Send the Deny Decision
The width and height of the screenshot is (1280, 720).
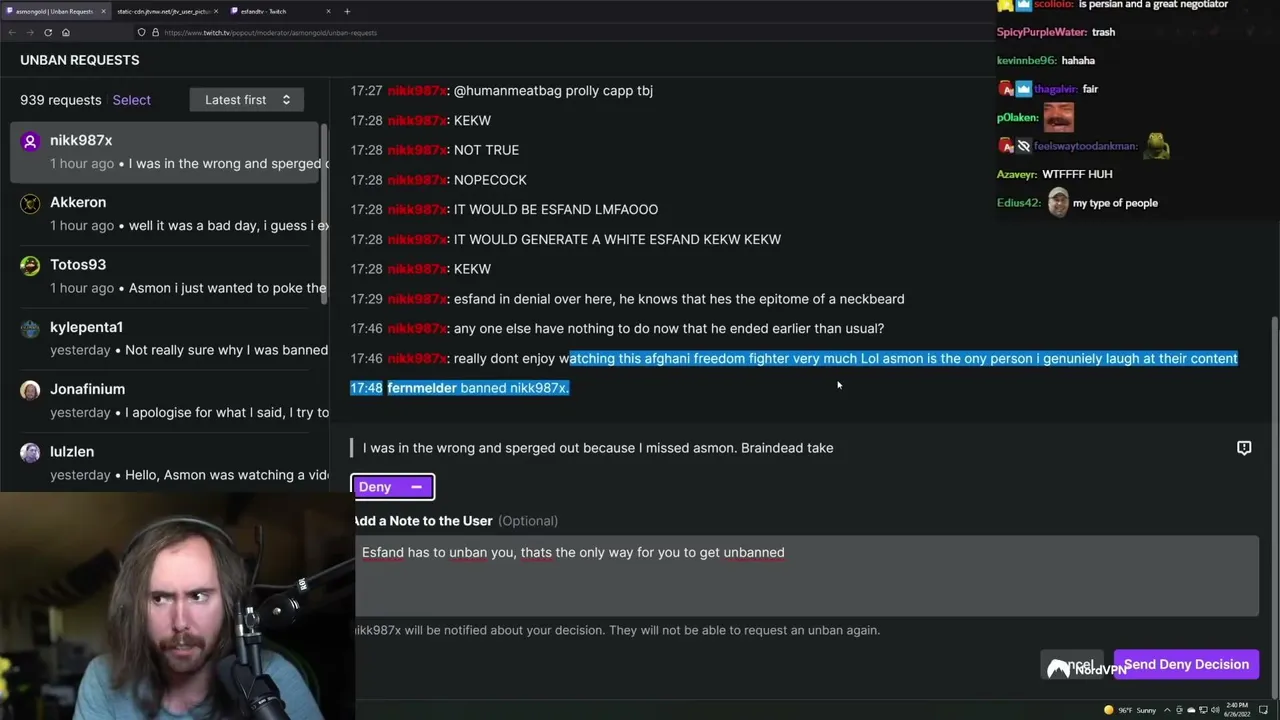1186,665
